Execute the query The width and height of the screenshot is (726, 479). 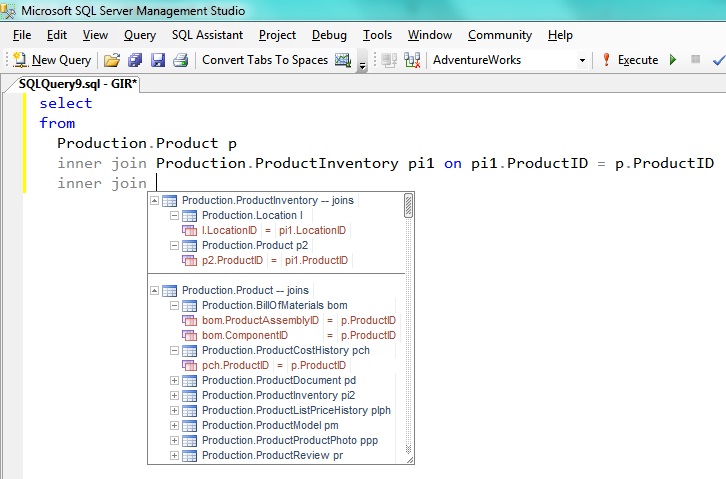[638, 60]
